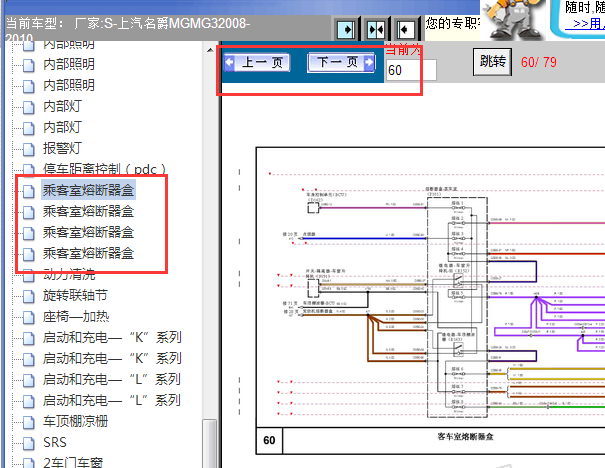The image size is (605, 468).
Task: Open SRS tree item
Action: [55, 443]
